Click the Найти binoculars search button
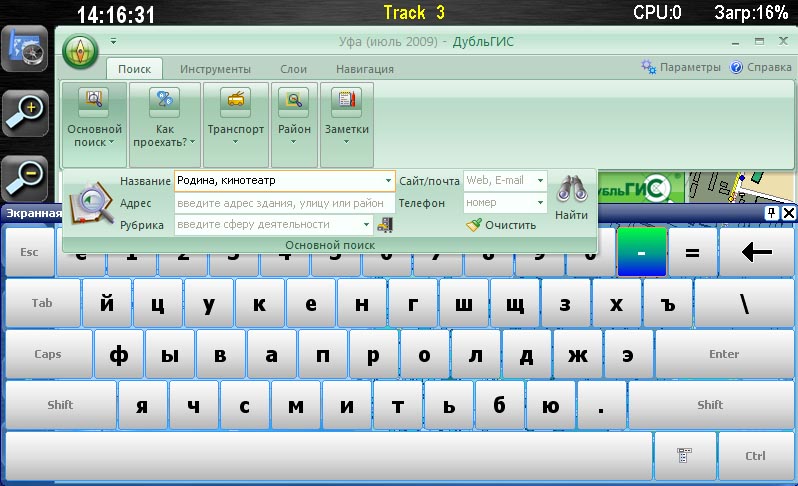Image resolution: width=798 pixels, height=486 pixels. pos(571,197)
